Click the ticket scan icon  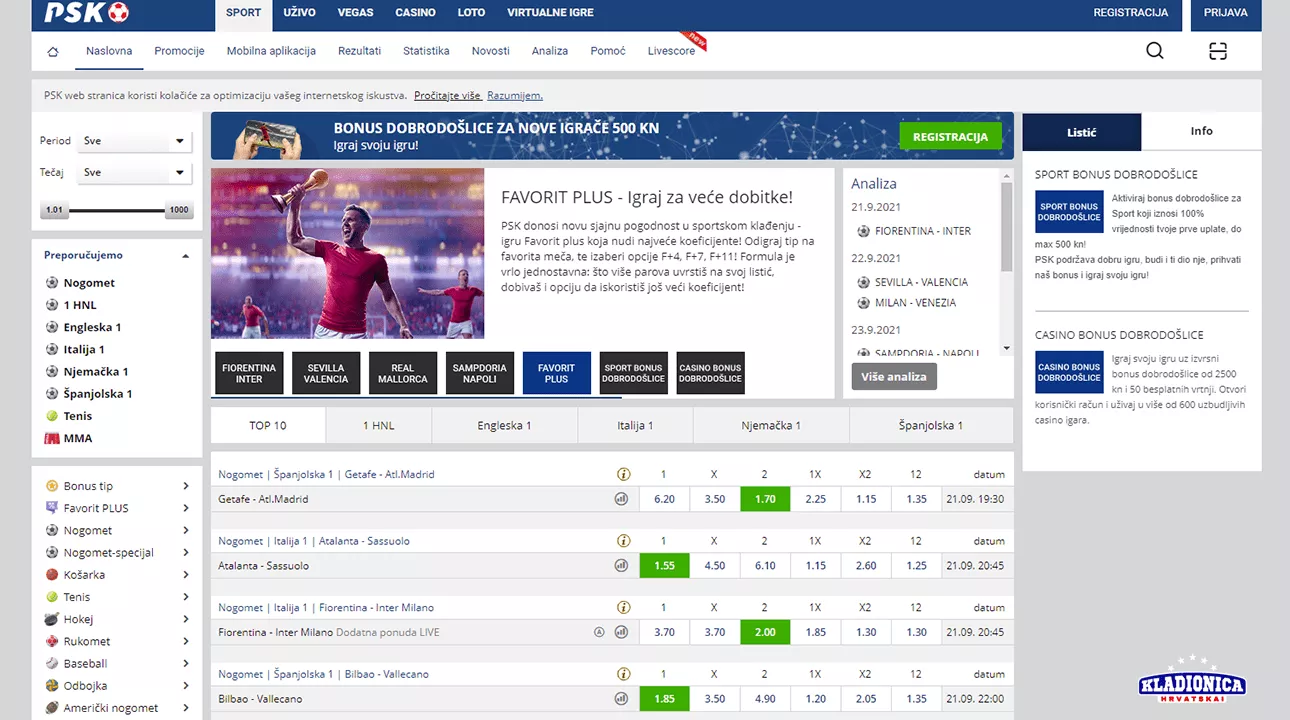coord(1217,52)
